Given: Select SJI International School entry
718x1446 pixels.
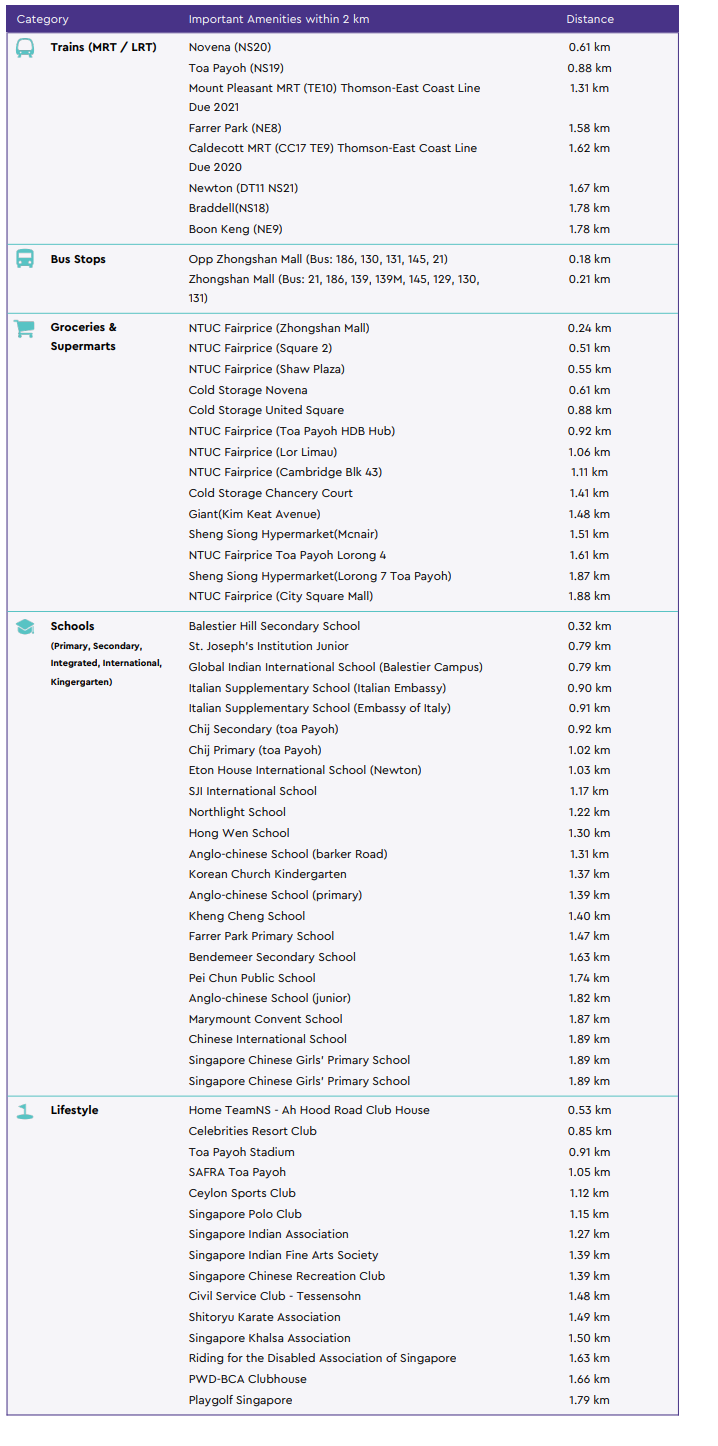Looking at the screenshot, I should [253, 791].
